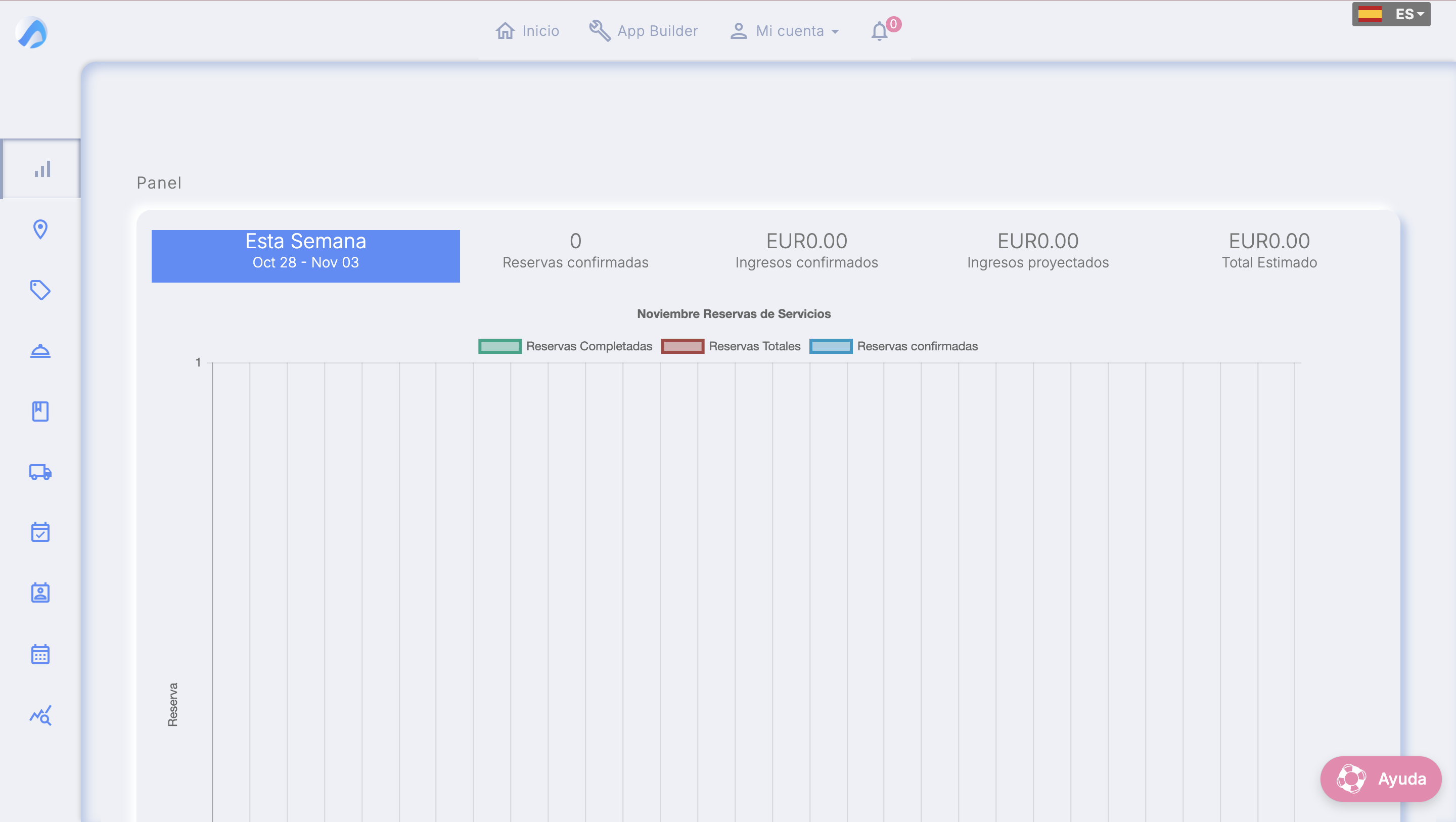Click the wrench icon beside App Builder
Viewport: 1456px width, 822px height.
pyautogui.click(x=600, y=30)
